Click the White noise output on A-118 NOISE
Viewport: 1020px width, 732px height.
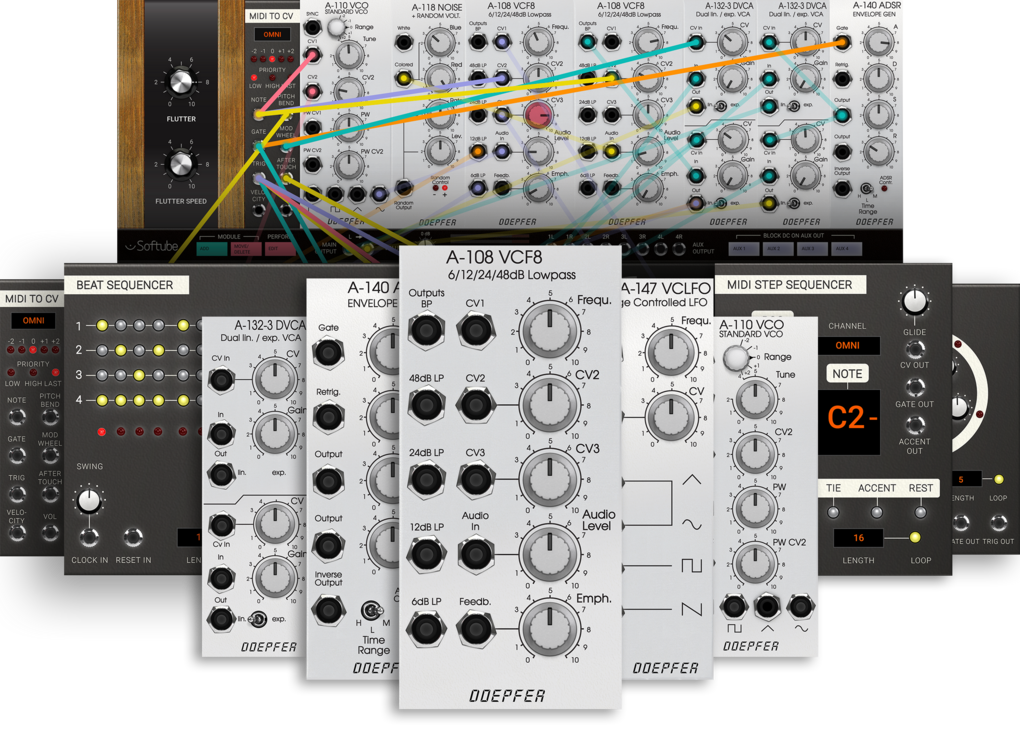[404, 42]
